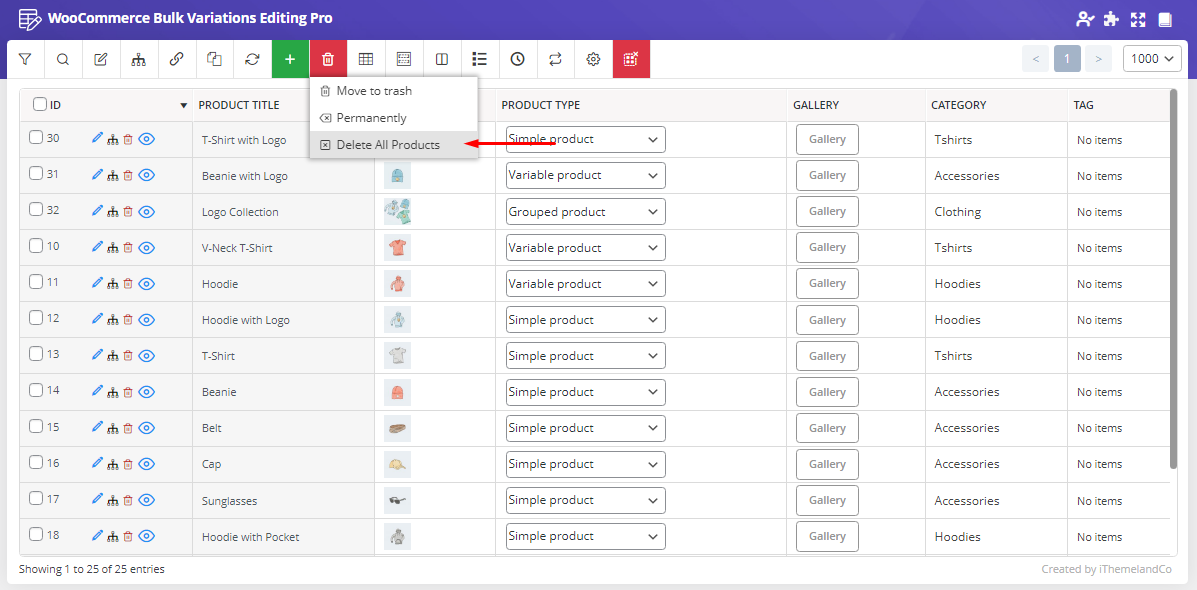Image resolution: width=1197 pixels, height=590 pixels.
Task: Click the Beanie with Logo product thumbnail
Action: [397, 176]
